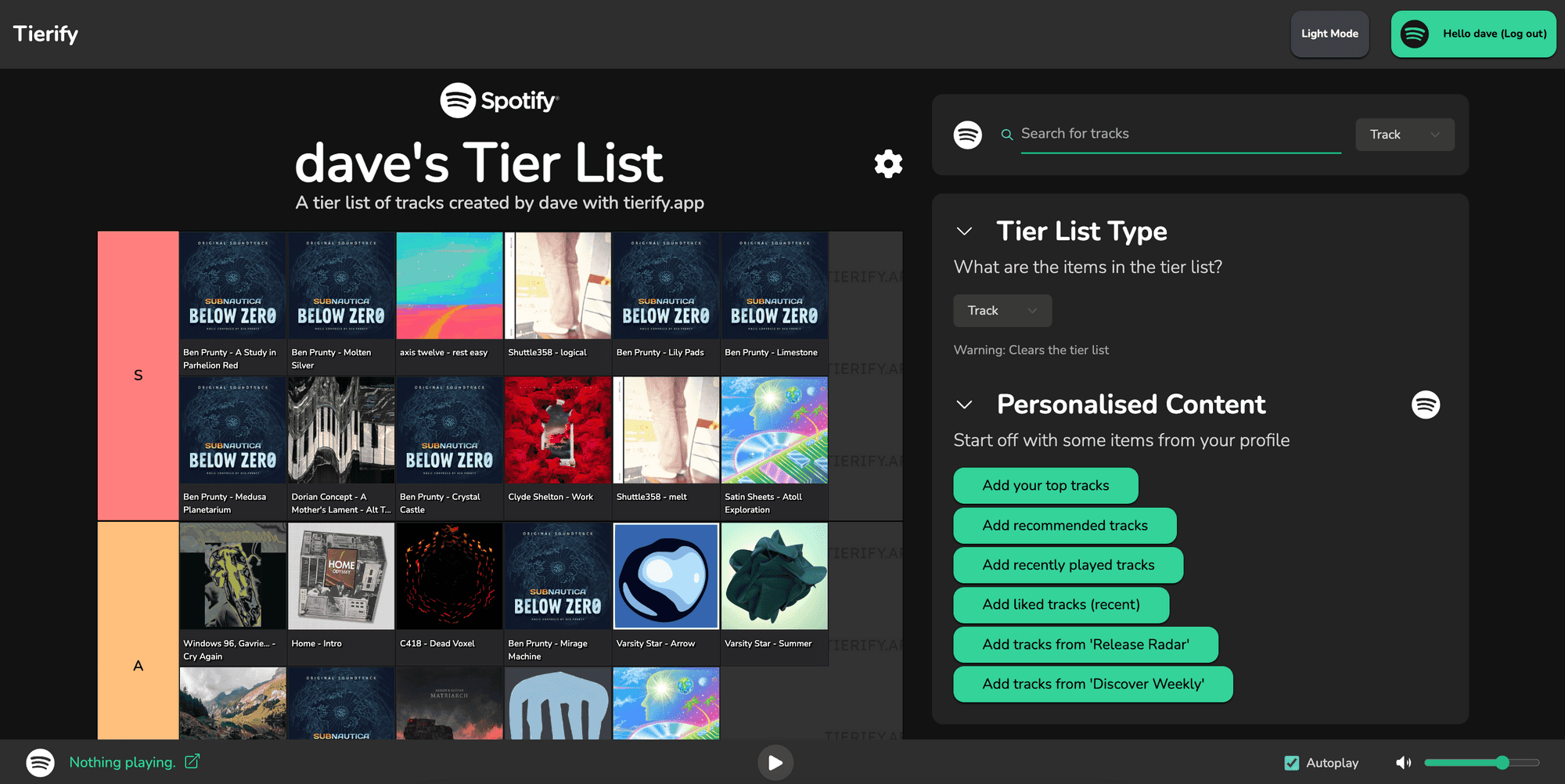Collapse the Tier List Type section
This screenshot has width=1565, height=784.
pos(965,232)
